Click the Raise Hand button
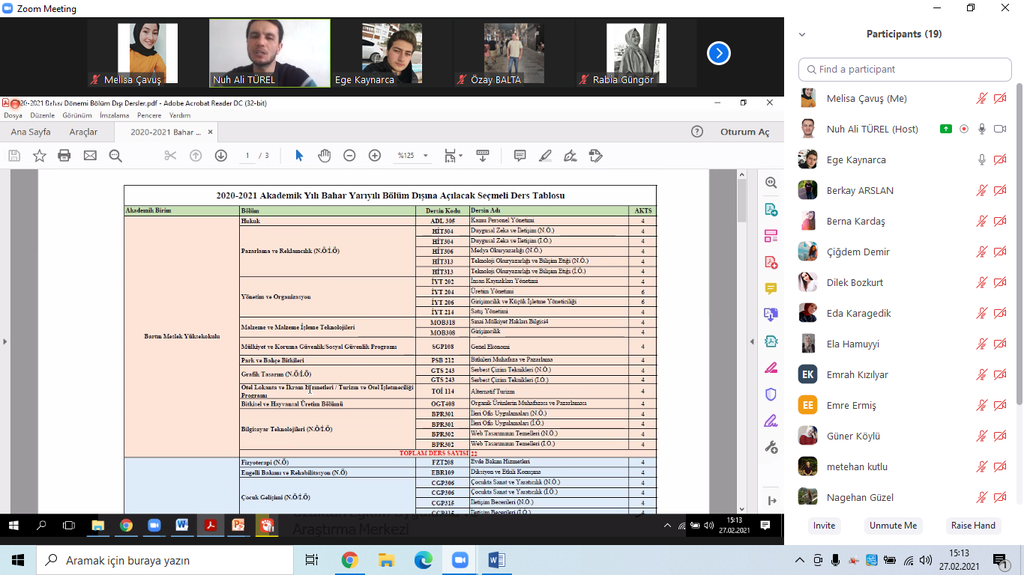This screenshot has height=575, width=1024. click(972, 525)
